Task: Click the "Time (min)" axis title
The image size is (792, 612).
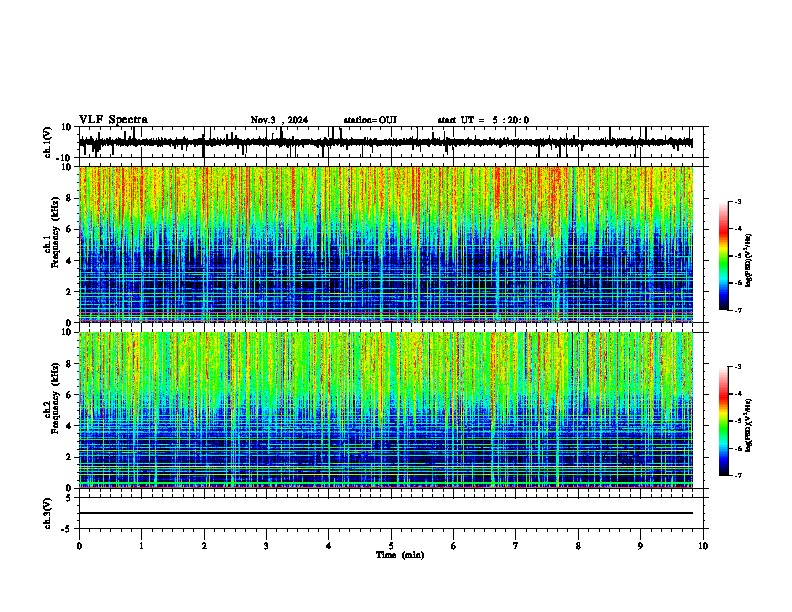Action: pos(400,555)
